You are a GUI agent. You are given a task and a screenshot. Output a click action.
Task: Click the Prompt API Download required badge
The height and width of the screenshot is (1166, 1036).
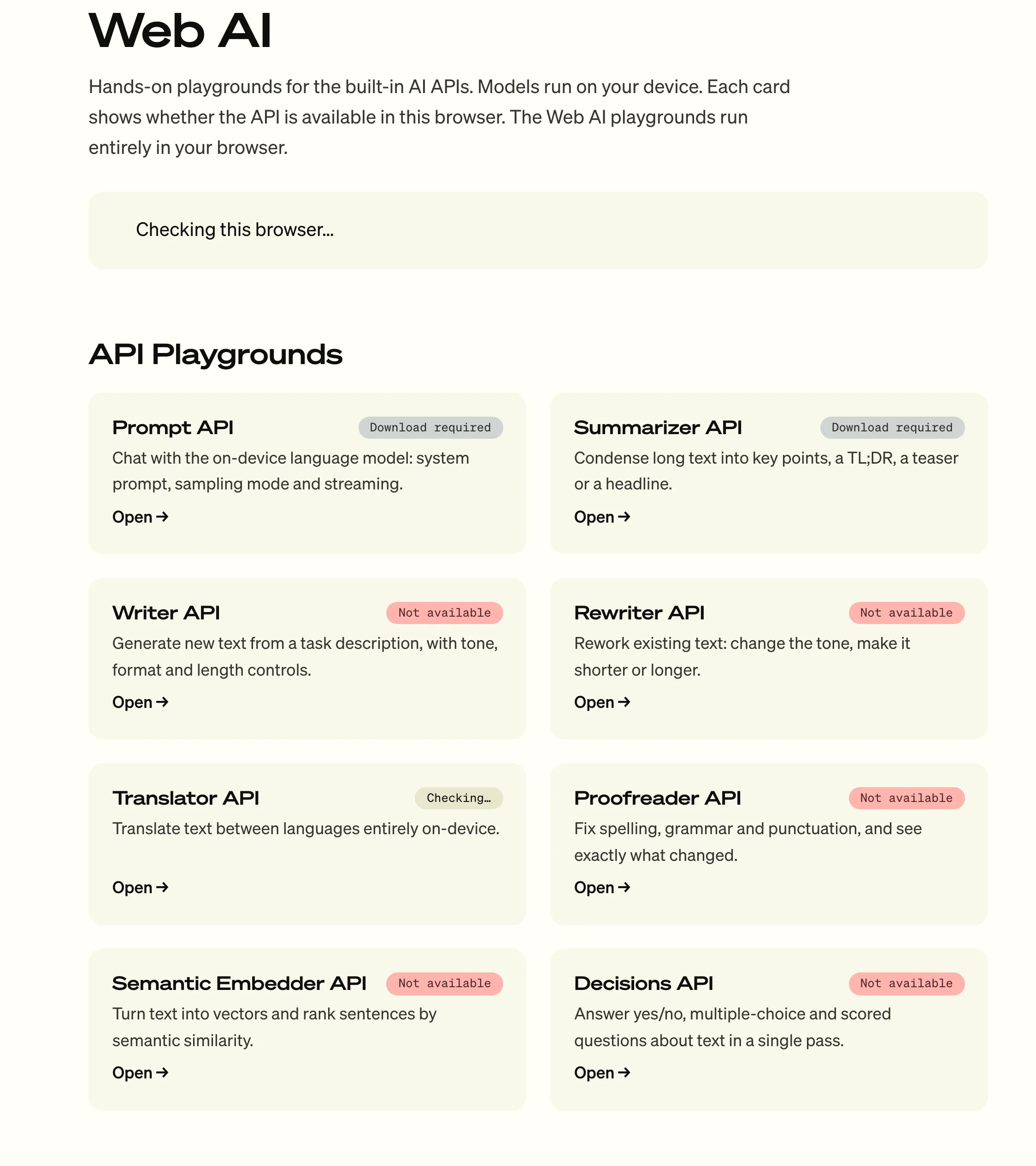[431, 428]
